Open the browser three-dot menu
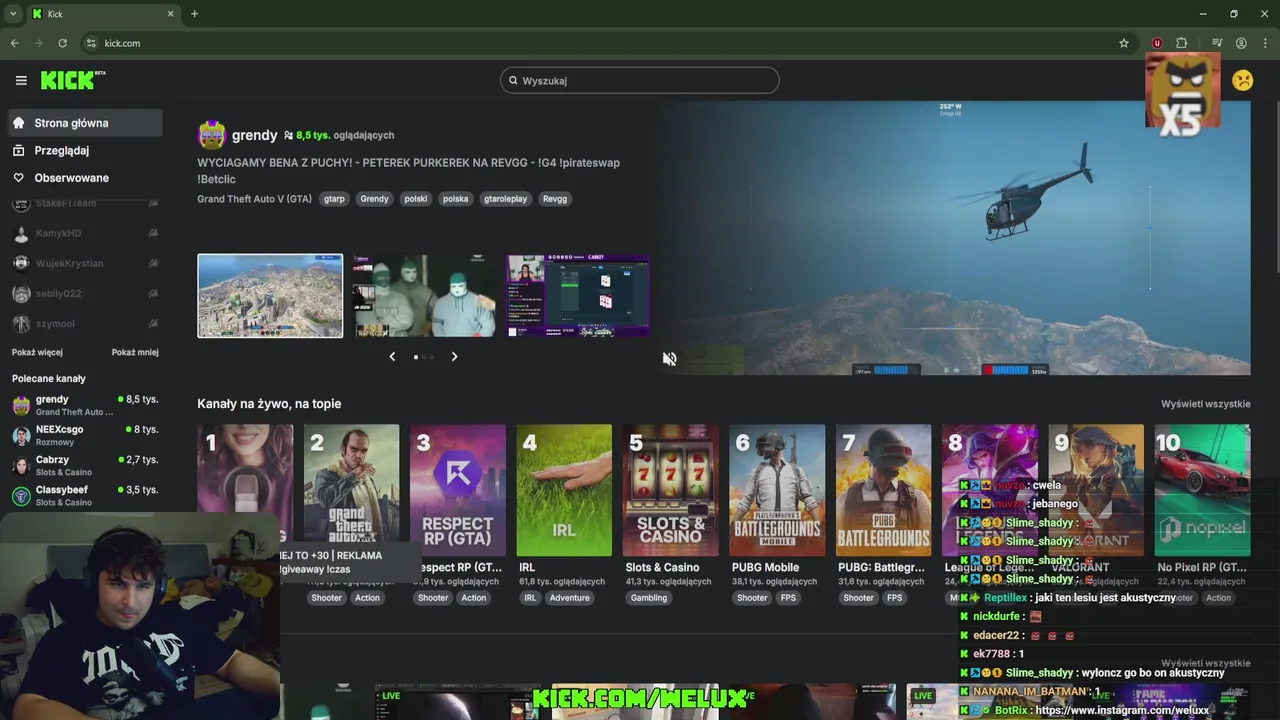This screenshot has height=720, width=1280. point(1265,43)
